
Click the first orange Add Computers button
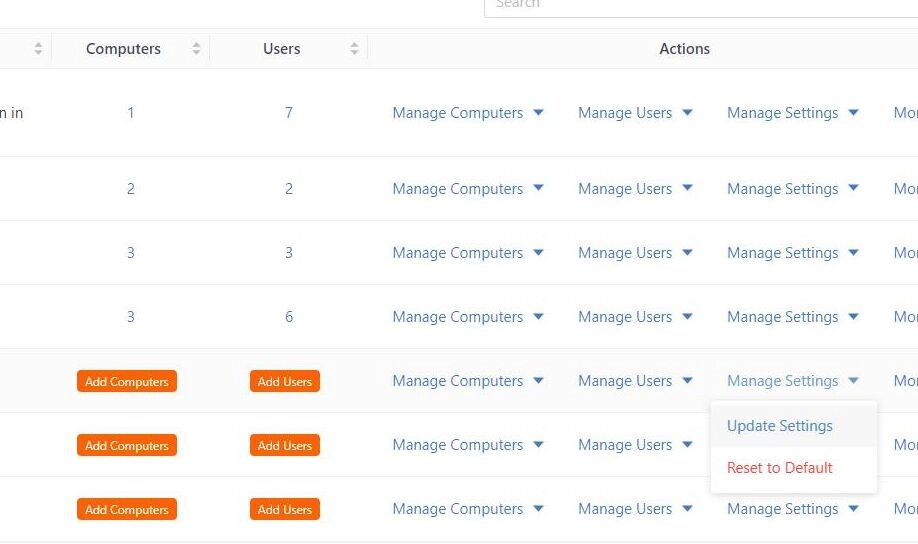click(x=126, y=381)
